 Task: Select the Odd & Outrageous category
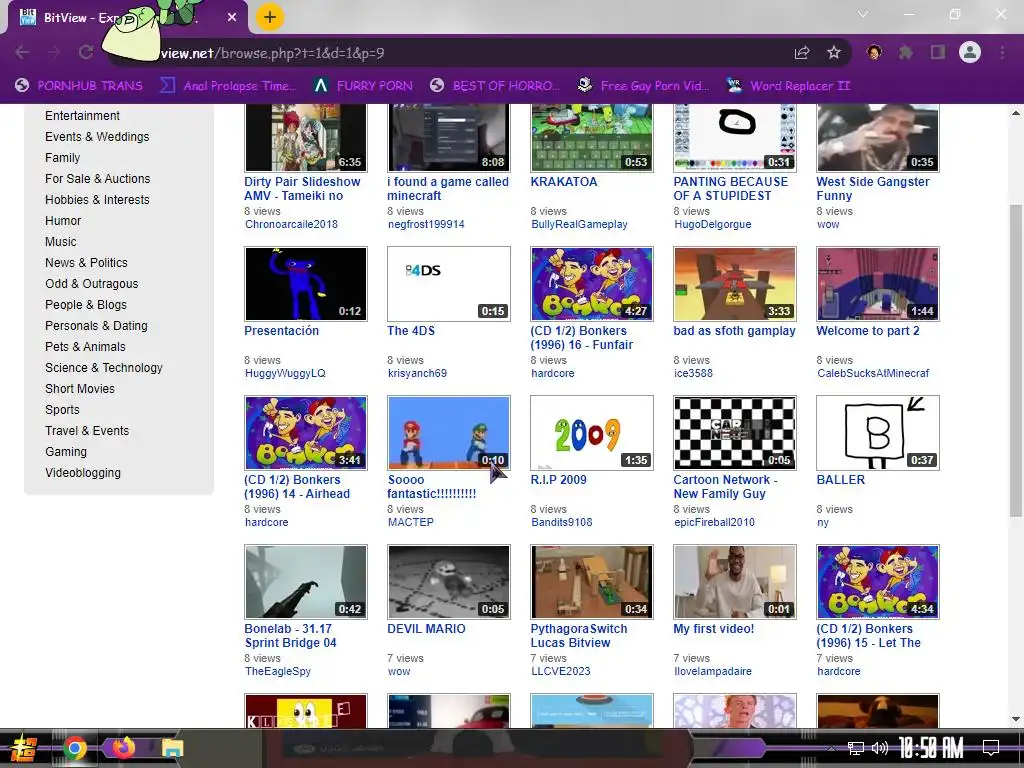[91, 283]
